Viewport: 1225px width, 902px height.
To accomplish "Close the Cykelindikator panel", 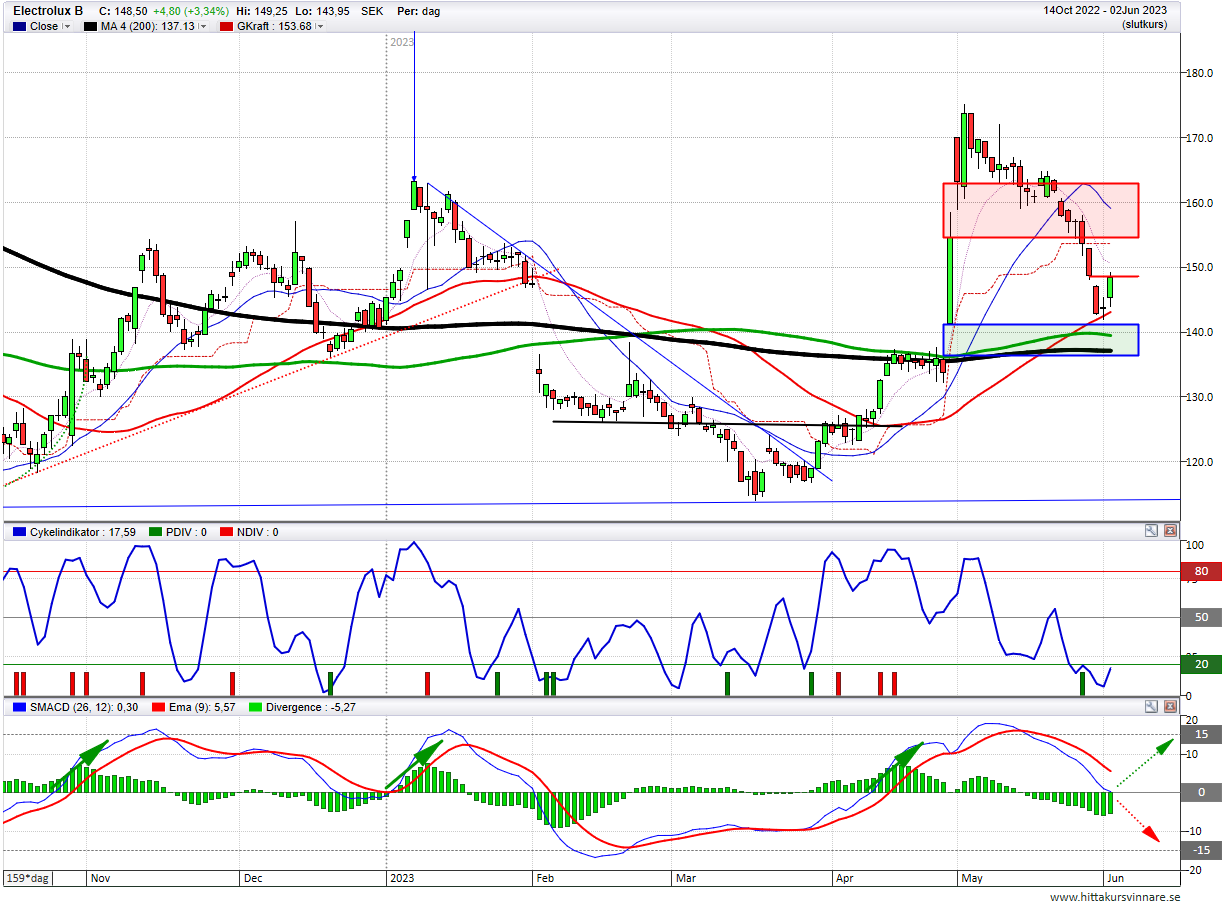I will (x=1170, y=532).
